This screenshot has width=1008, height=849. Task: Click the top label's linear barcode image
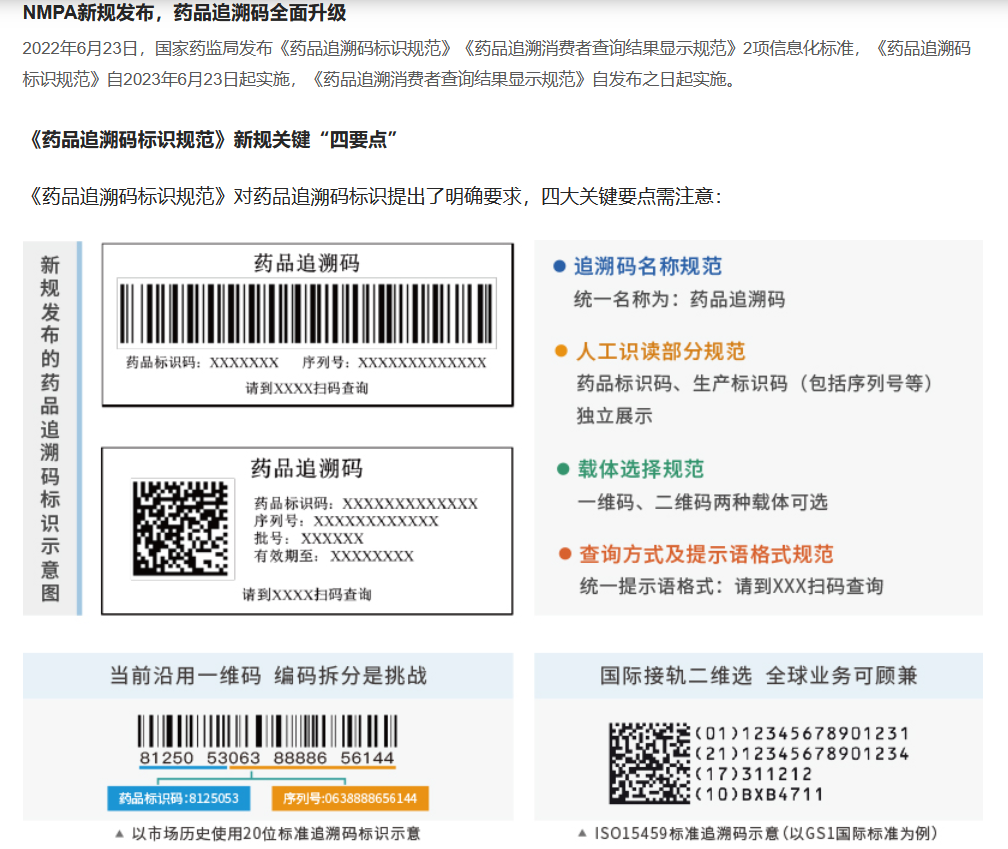tap(306, 314)
